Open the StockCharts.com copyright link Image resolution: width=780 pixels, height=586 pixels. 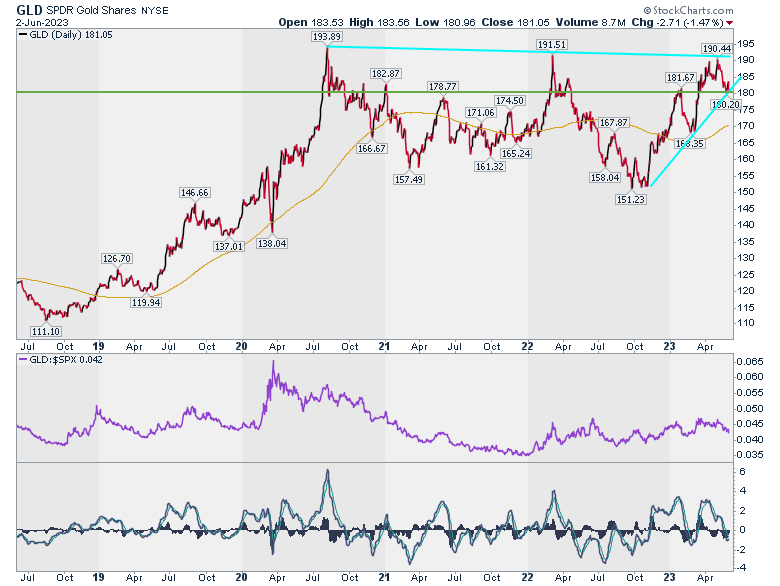pos(688,10)
